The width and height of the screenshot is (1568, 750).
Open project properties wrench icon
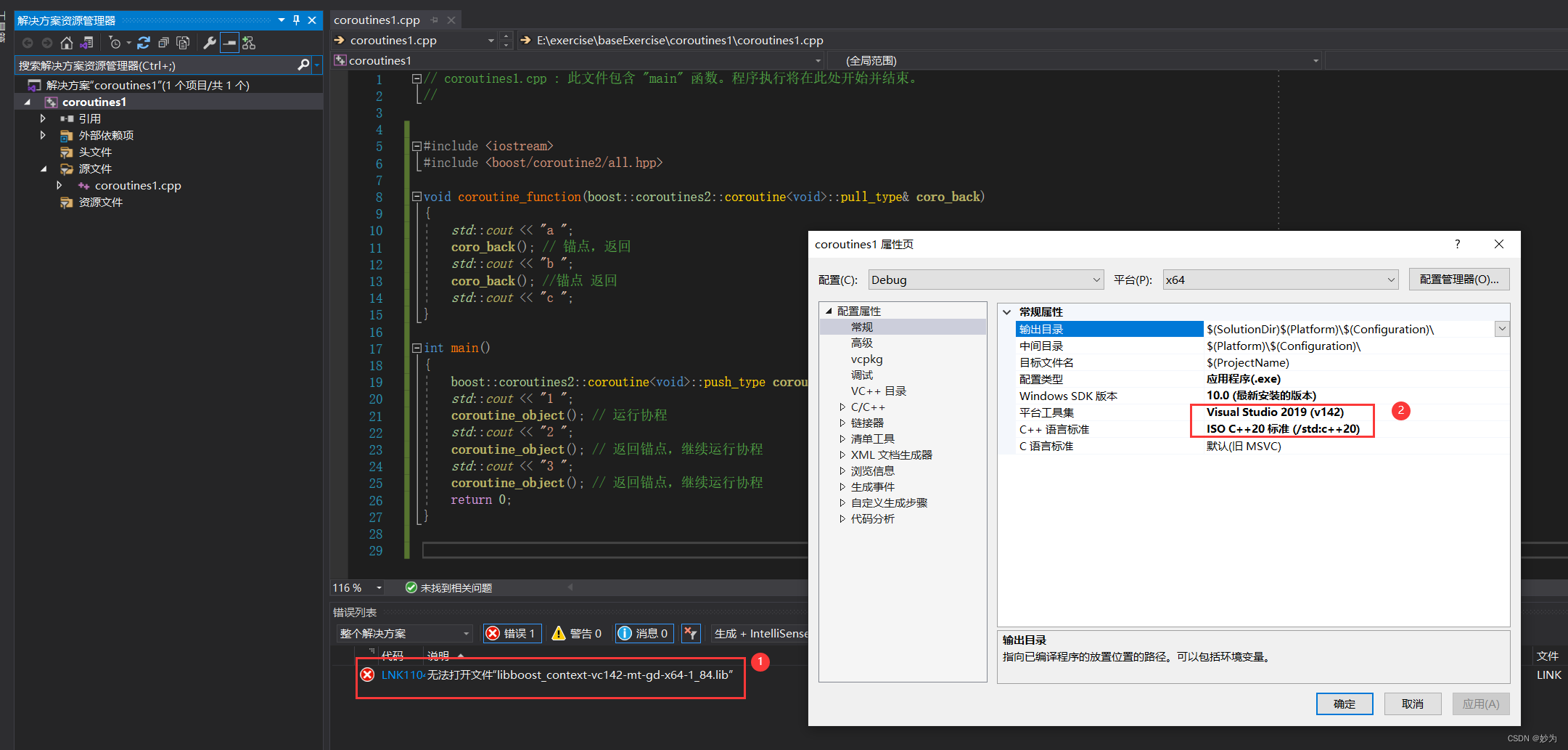click(210, 43)
